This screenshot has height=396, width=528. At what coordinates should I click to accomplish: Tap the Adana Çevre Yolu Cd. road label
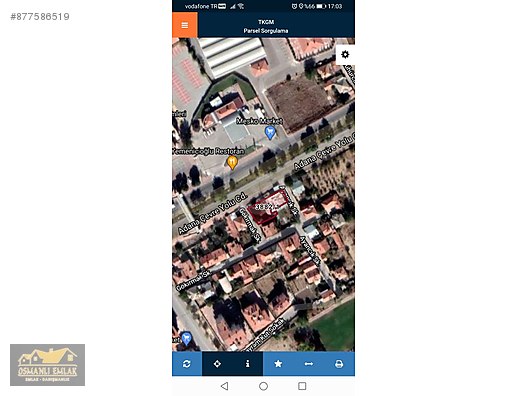click(212, 214)
